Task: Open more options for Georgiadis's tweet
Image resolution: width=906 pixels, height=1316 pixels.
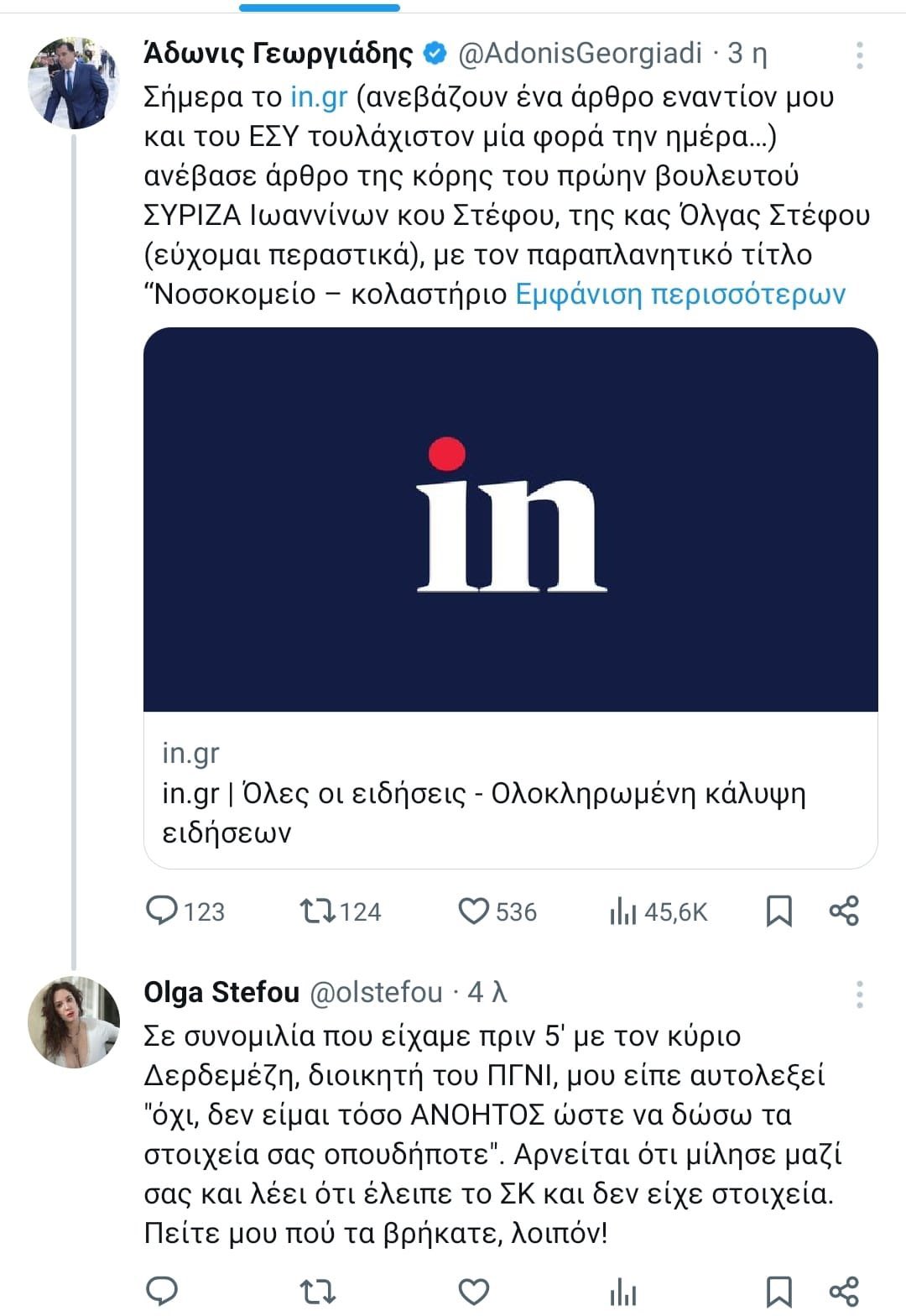Action: coord(859,55)
